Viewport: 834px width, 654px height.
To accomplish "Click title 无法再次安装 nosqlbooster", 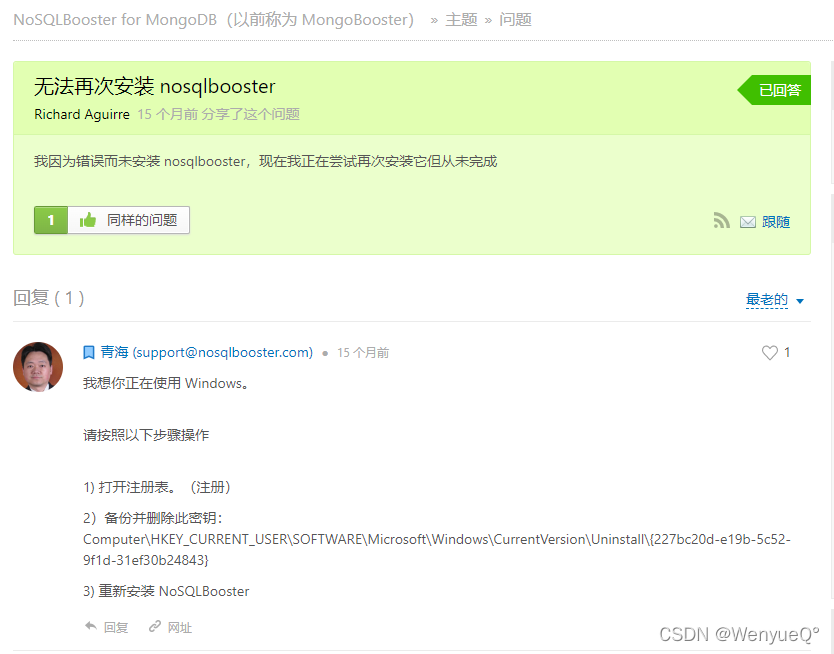I will [155, 86].
